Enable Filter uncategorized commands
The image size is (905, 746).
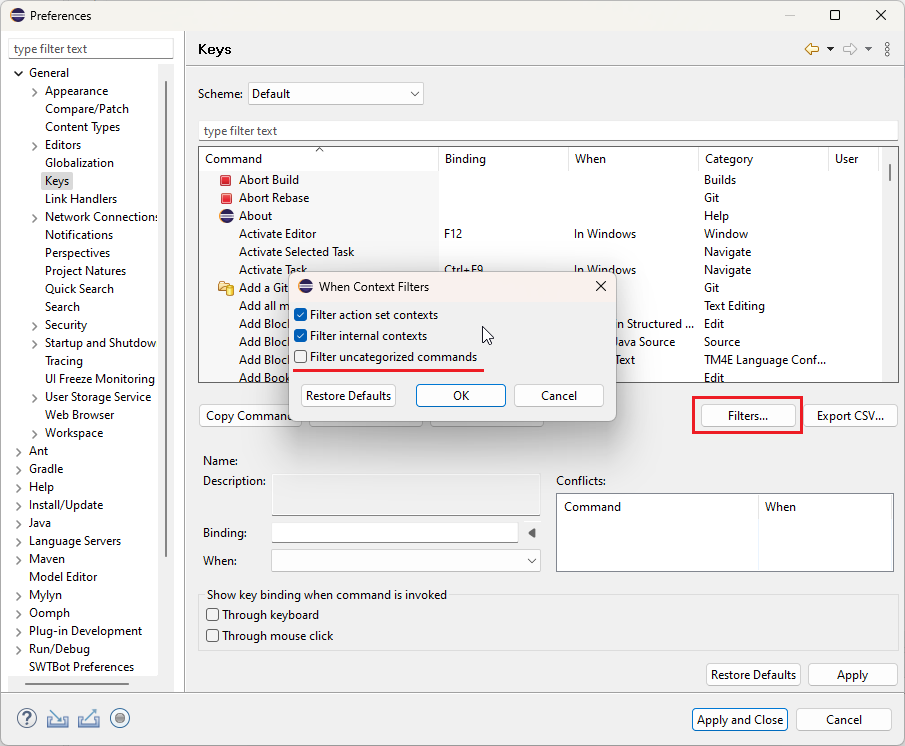click(x=300, y=357)
